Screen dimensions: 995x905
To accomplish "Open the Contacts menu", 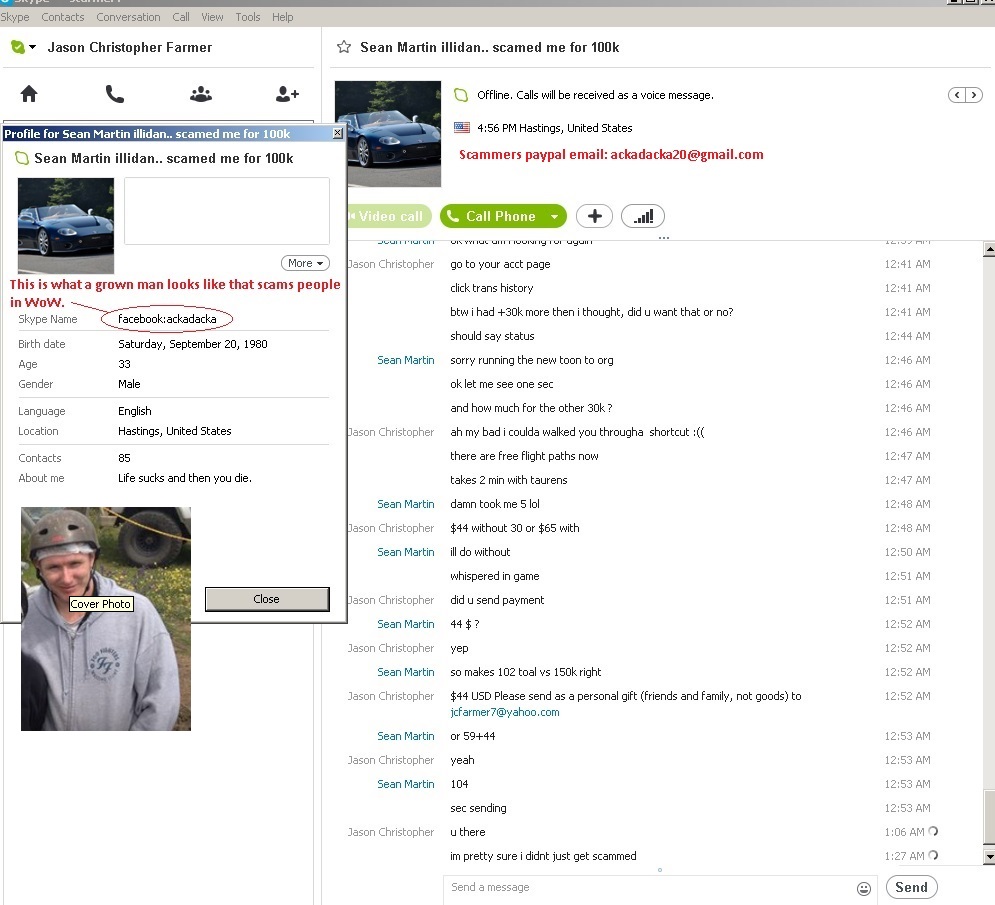I will click(x=63, y=17).
